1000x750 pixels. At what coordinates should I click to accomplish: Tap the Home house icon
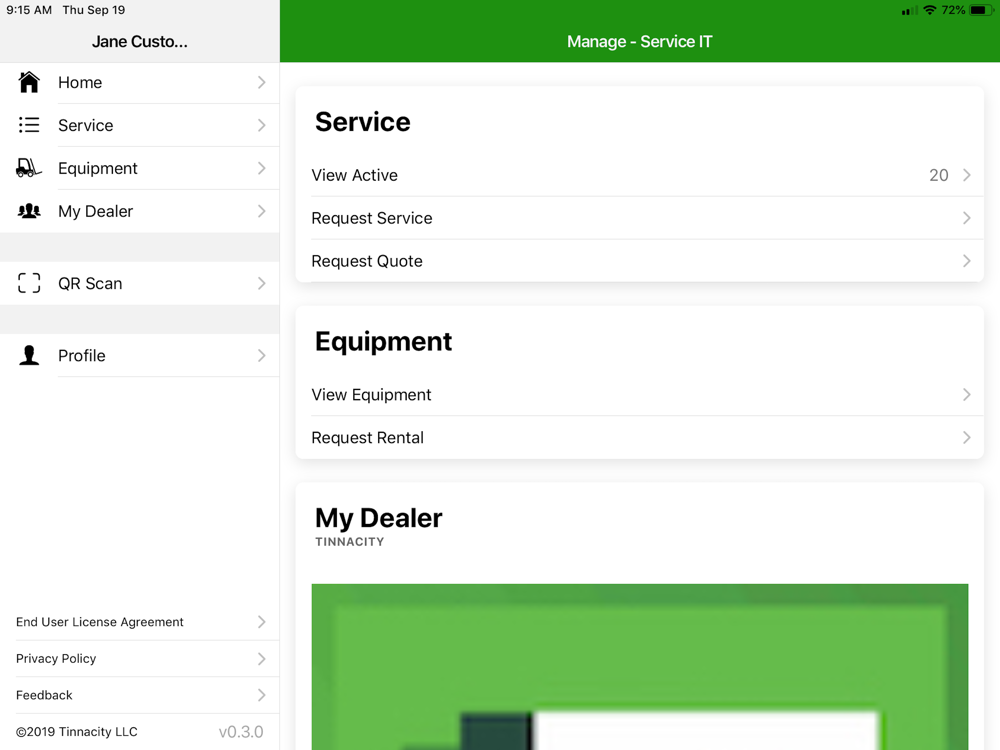(29, 82)
